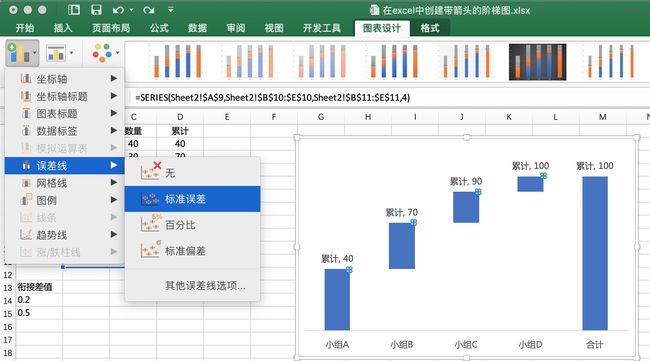Expand the 趋势线 submenu arrow
650x361 pixels.
114,235
